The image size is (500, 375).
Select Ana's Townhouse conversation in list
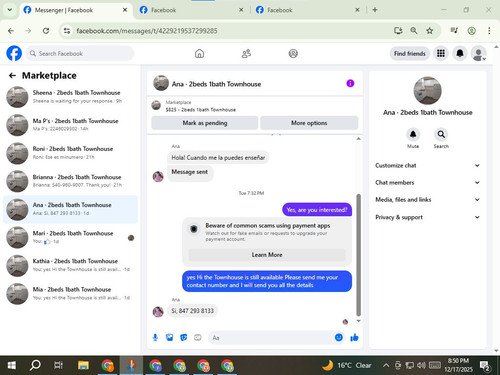point(70,209)
